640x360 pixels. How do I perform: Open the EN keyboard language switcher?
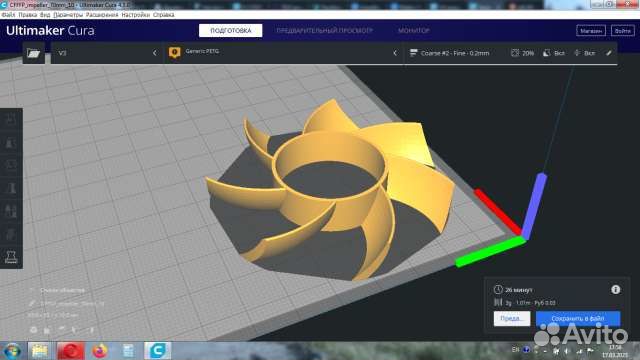coord(516,350)
